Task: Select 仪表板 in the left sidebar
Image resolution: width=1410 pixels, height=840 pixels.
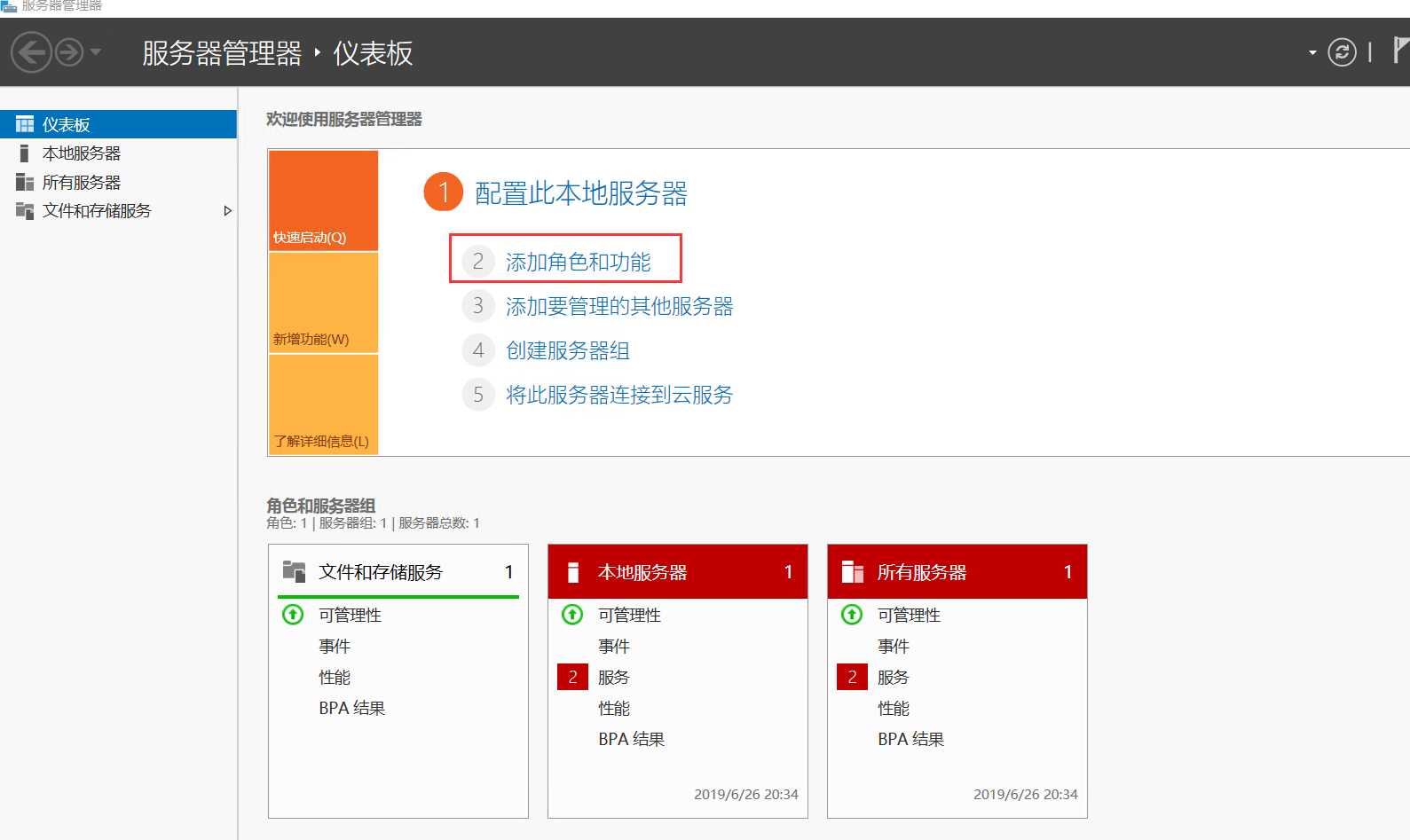Action: (118, 124)
